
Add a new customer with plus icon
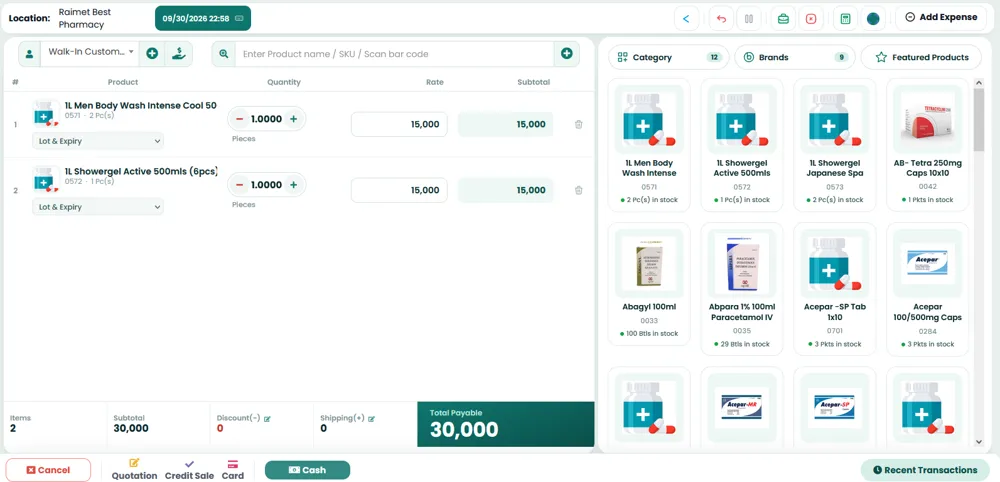tap(152, 54)
